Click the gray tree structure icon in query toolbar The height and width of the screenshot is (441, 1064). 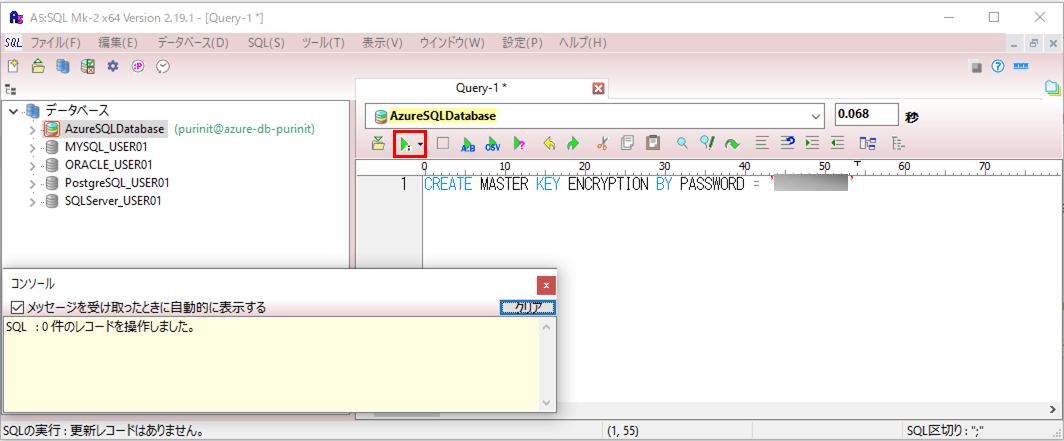[x=898, y=144]
